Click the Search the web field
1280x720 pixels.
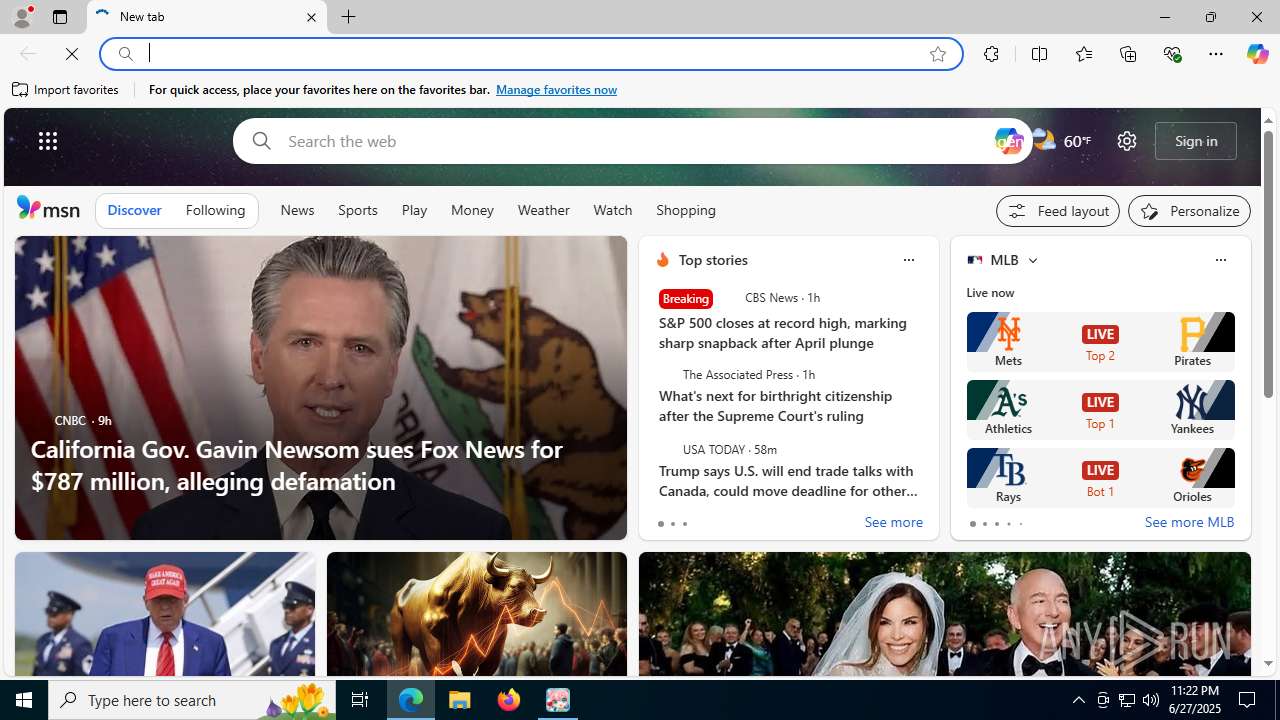[634, 141]
